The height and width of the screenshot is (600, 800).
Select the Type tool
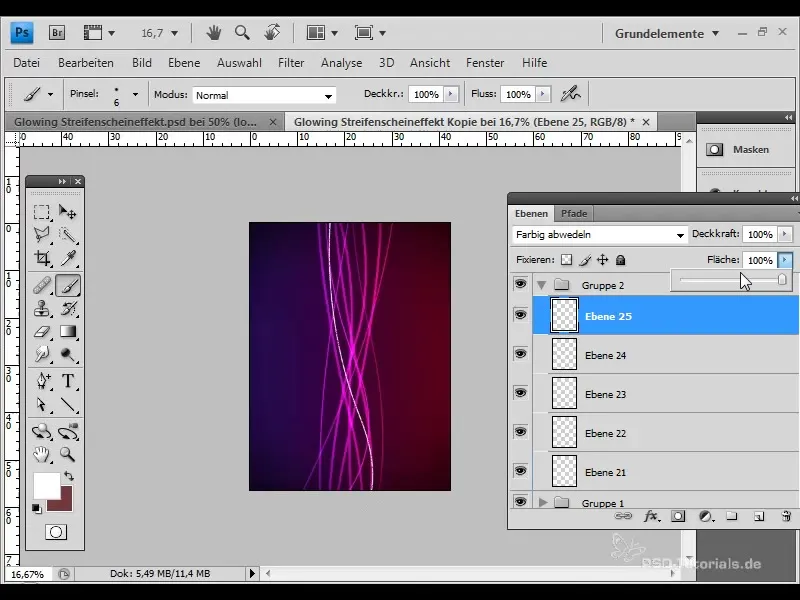[x=67, y=381]
